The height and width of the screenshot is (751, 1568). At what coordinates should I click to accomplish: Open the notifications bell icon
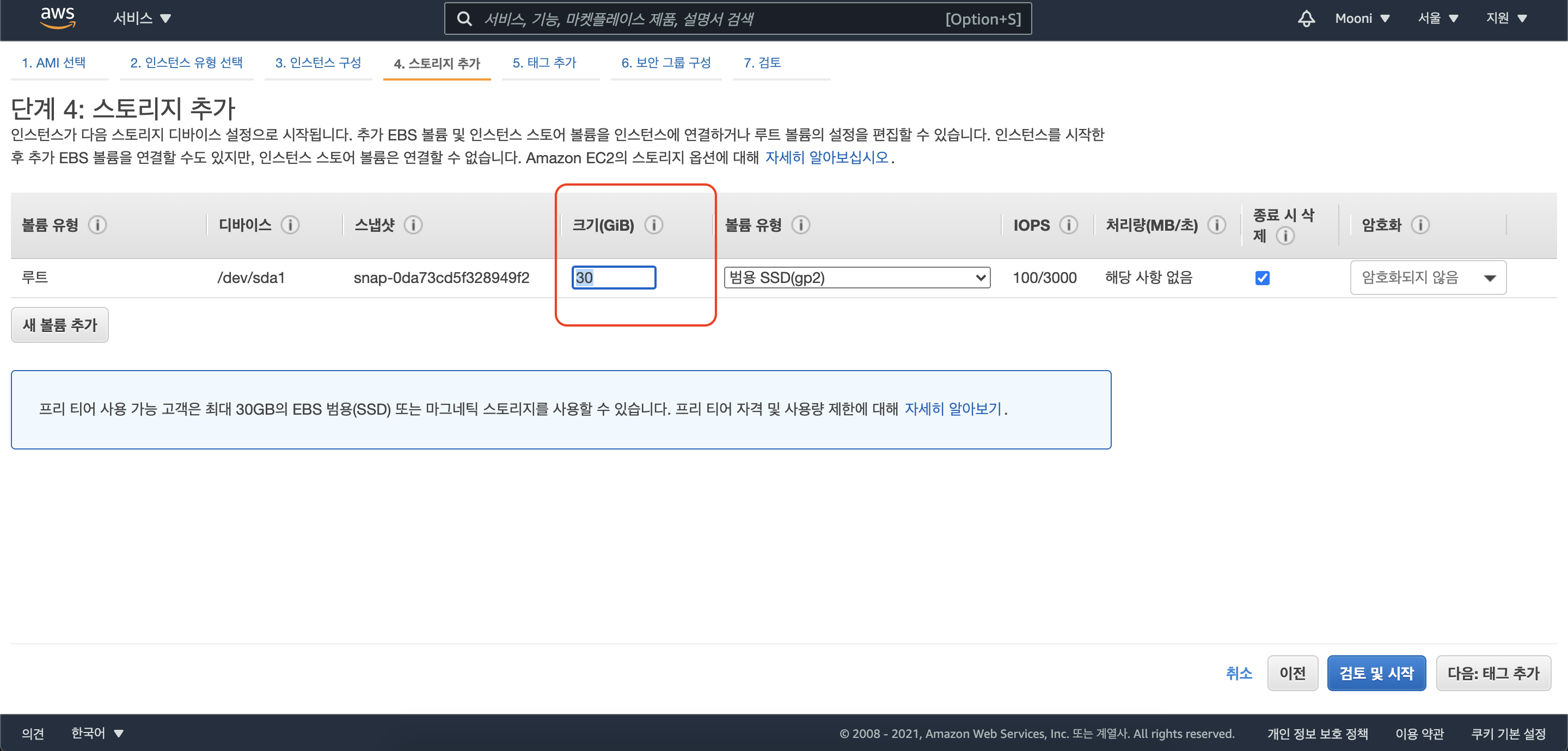1306,19
